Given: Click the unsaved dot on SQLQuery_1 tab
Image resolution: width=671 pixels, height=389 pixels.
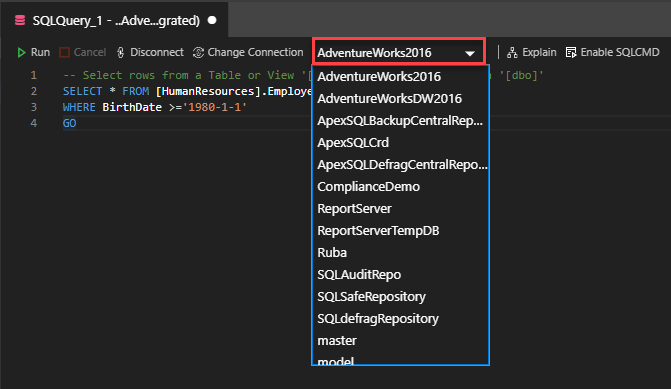Looking at the screenshot, I should (x=212, y=20).
